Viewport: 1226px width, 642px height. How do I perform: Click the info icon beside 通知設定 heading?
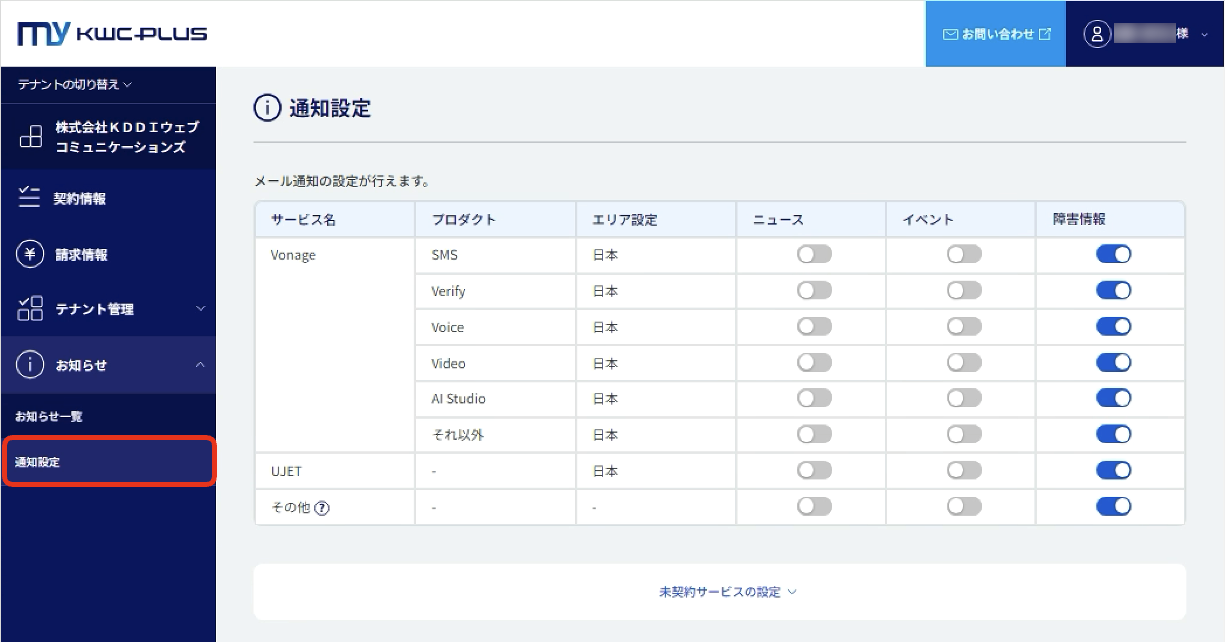[x=267, y=108]
